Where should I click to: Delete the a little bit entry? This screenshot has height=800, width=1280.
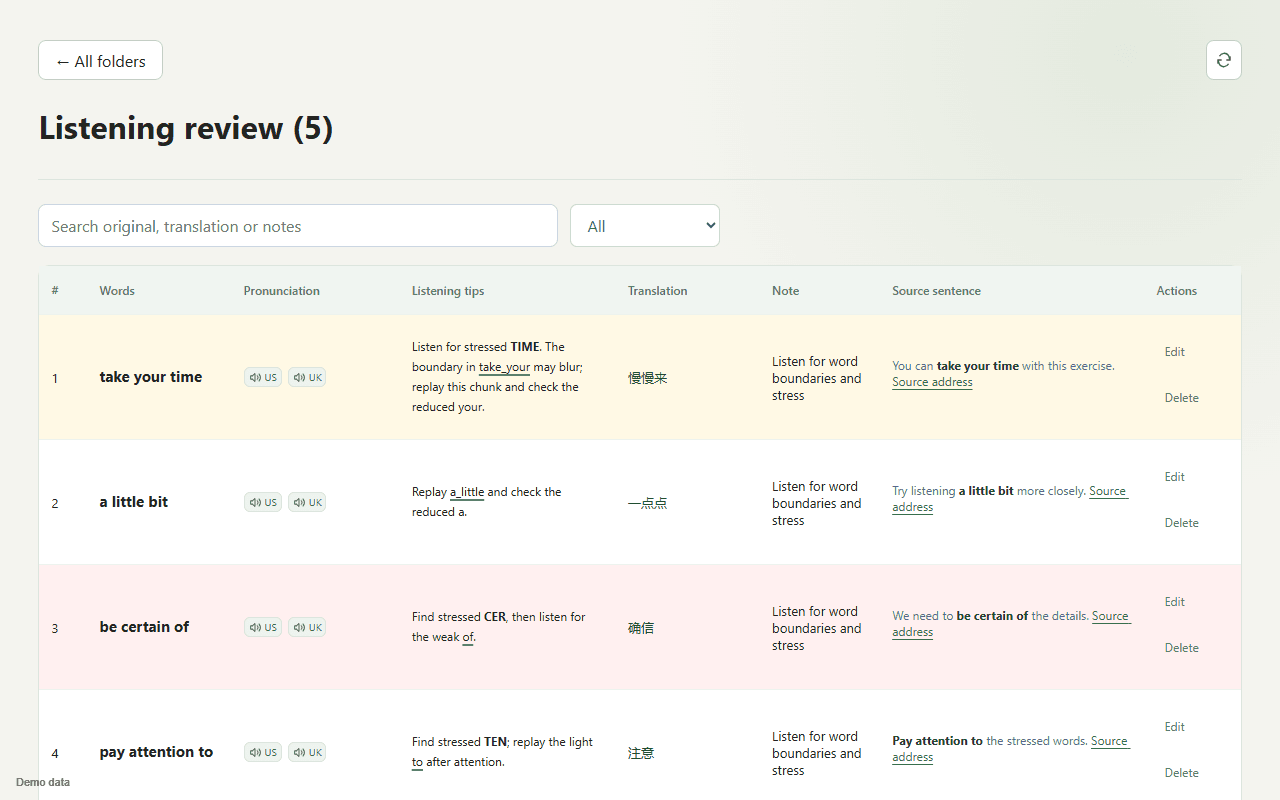(x=1181, y=523)
